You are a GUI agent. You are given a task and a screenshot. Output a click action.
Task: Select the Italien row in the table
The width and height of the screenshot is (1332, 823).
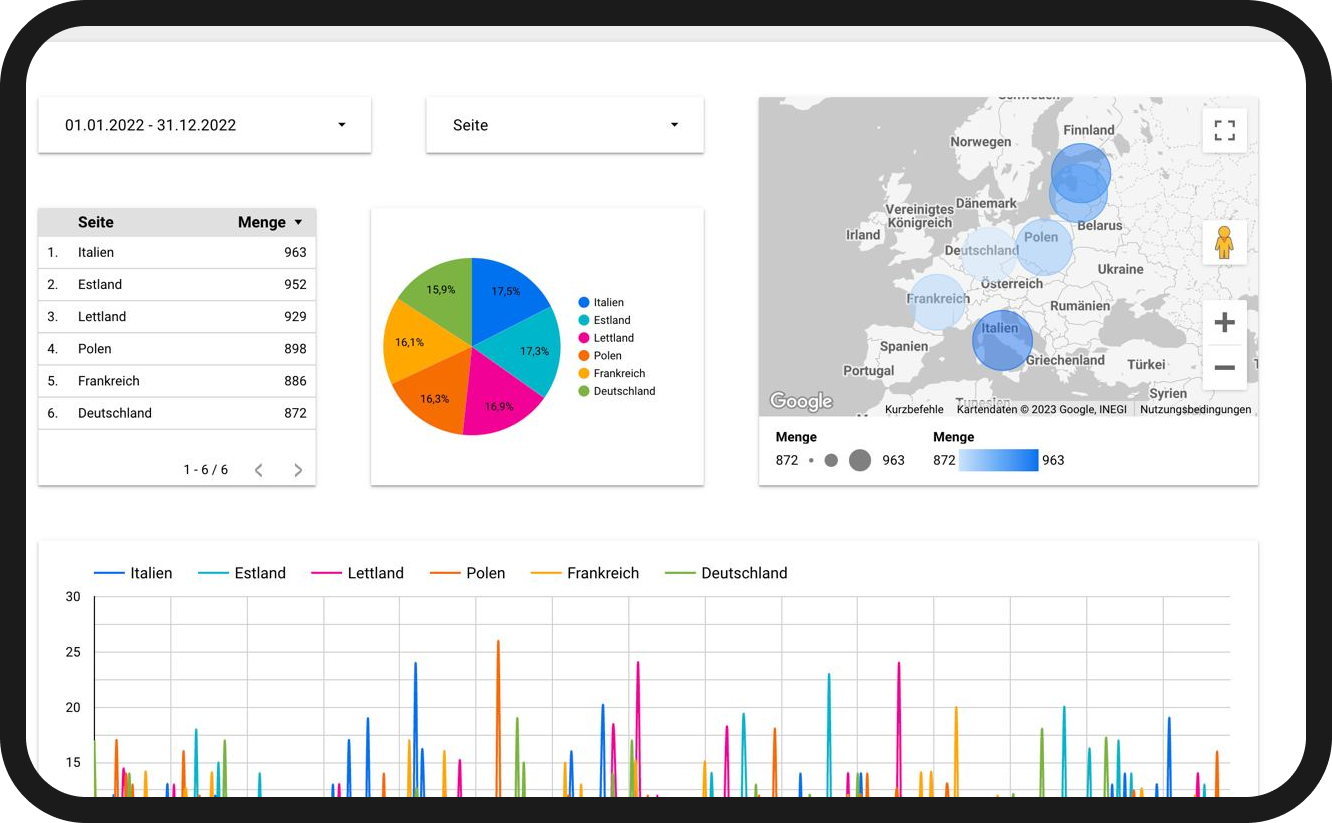[177, 253]
